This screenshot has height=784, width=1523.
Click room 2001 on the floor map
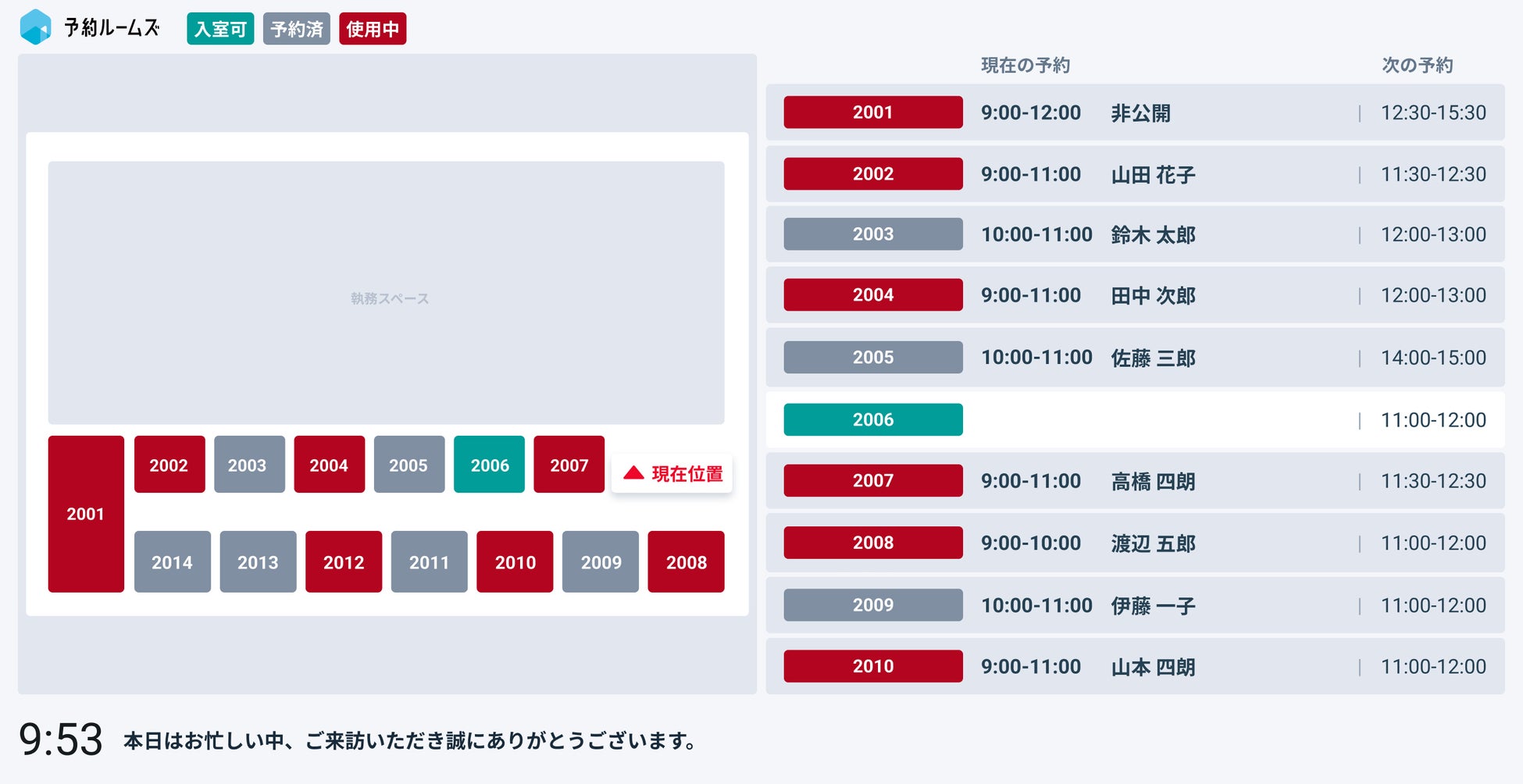click(x=86, y=514)
